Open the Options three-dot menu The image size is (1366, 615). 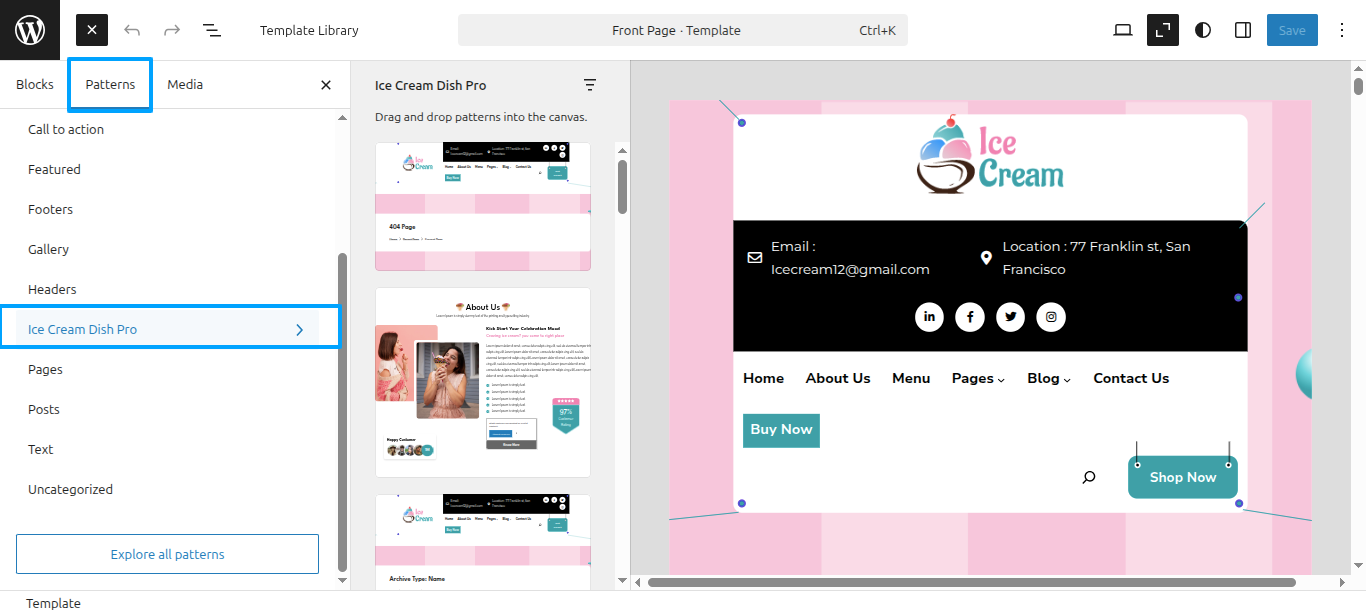pos(1342,30)
